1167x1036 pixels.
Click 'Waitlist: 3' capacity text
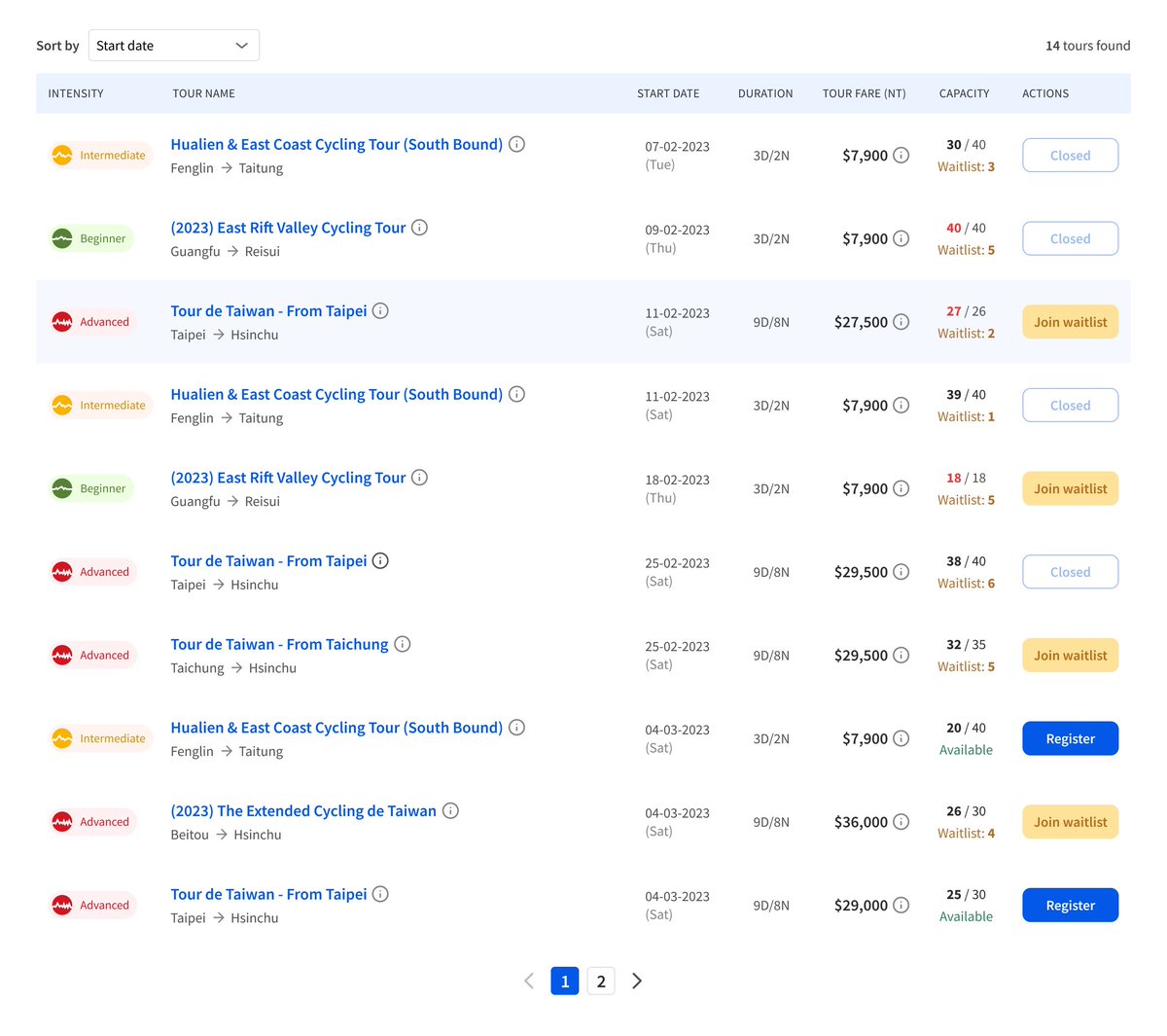[x=966, y=166]
